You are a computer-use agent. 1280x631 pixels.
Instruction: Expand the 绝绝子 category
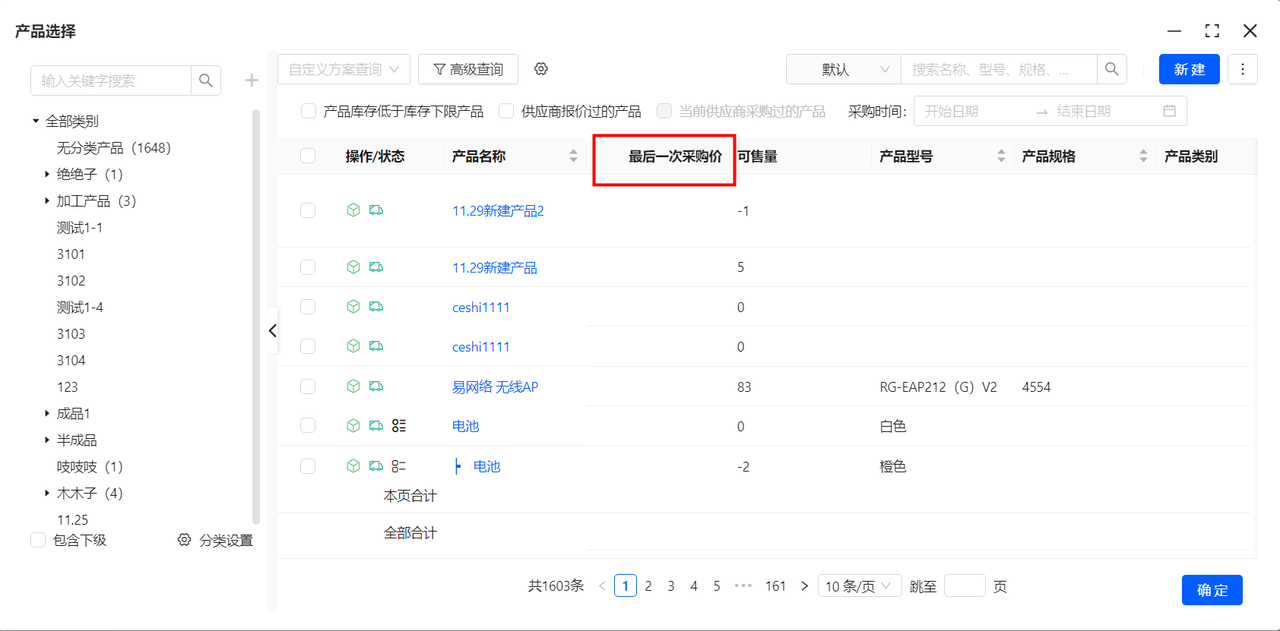point(47,174)
